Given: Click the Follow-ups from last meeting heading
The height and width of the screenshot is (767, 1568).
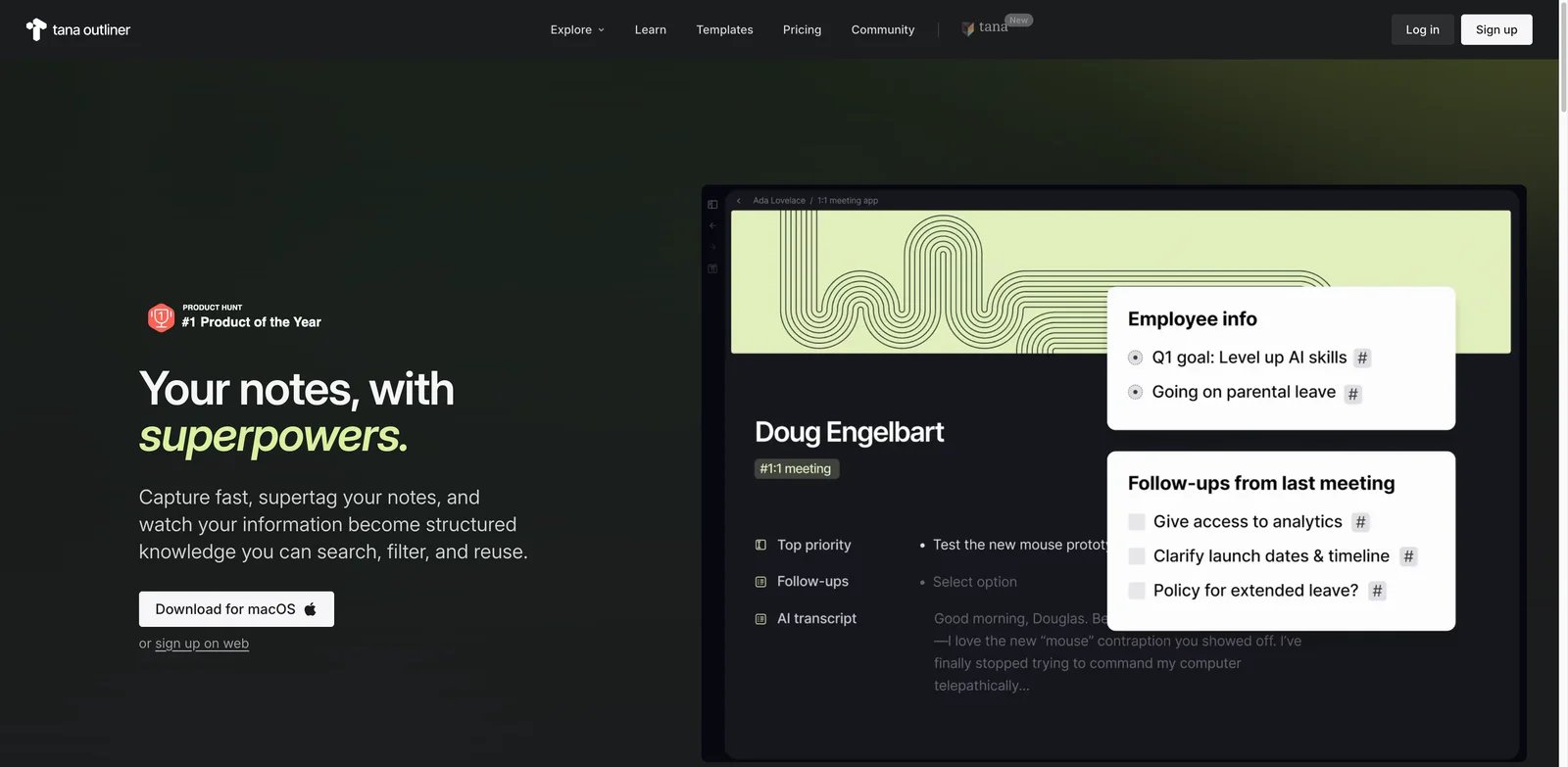Looking at the screenshot, I should click(x=1261, y=483).
